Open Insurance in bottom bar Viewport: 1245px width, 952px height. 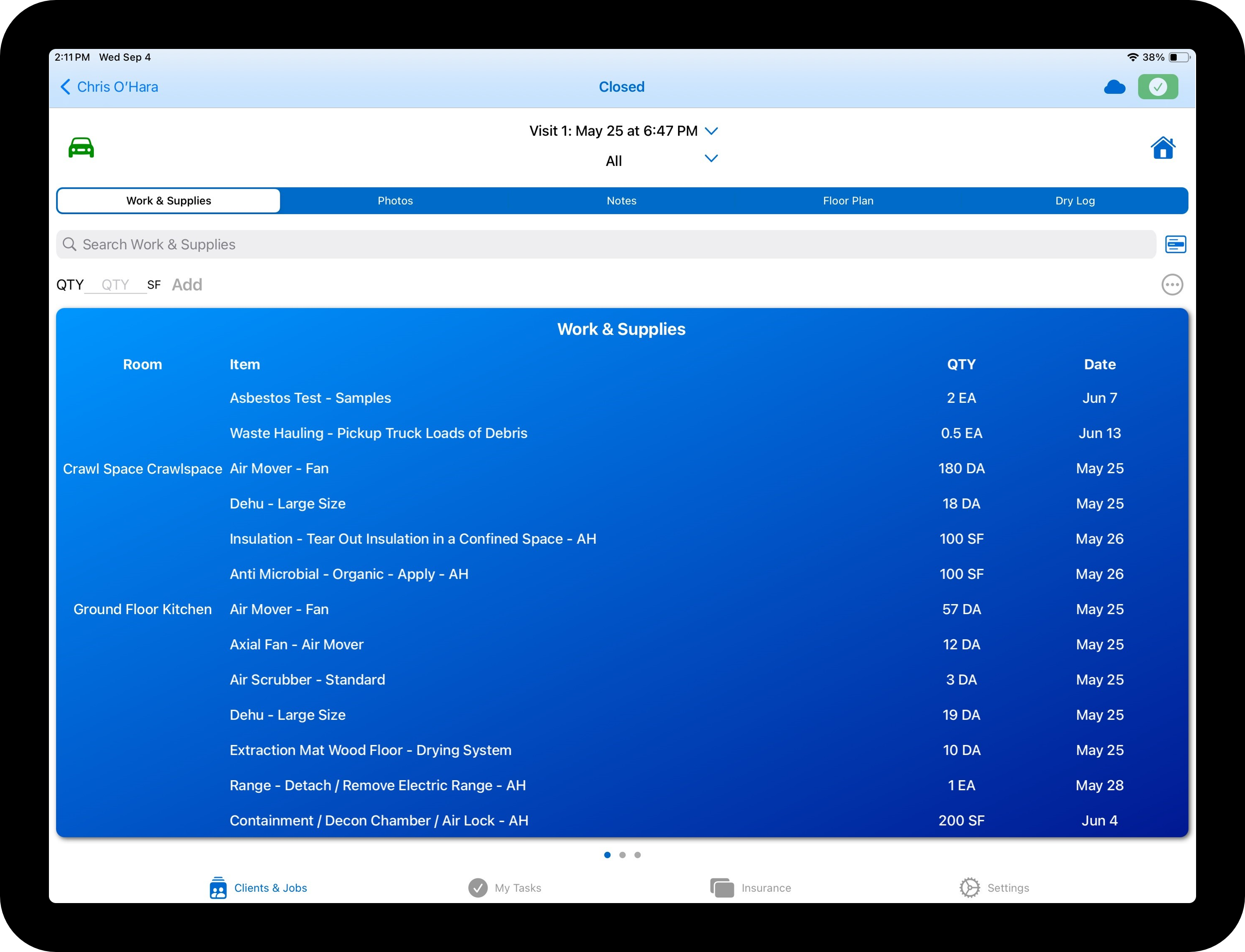click(750, 888)
